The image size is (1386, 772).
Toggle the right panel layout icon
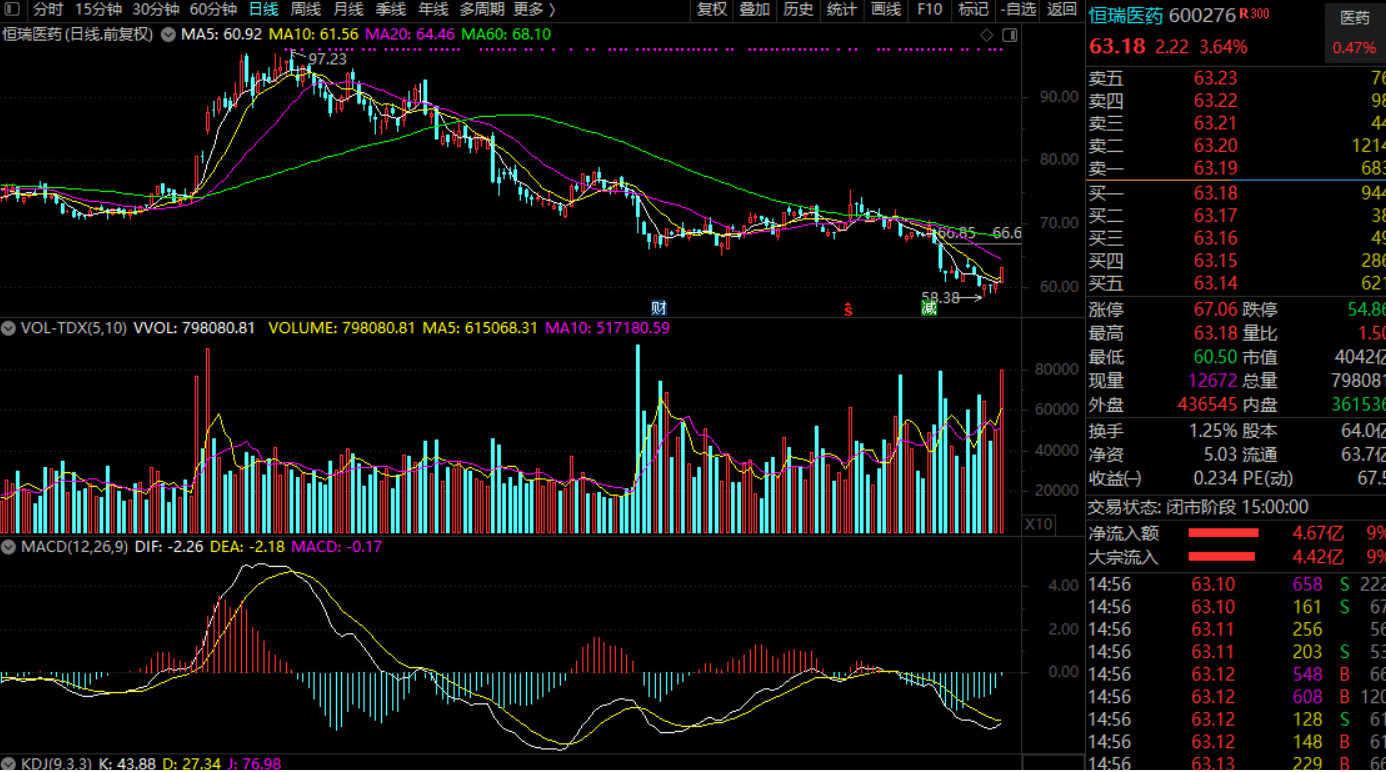1009,35
